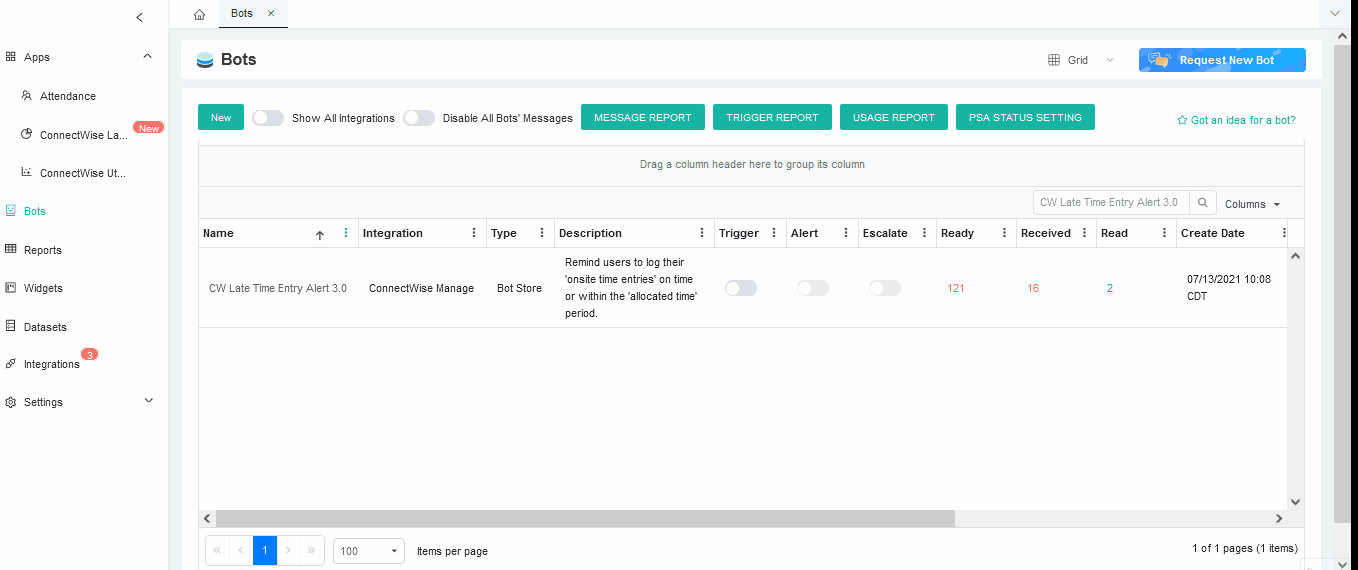
Task: Toggle Disable All Bots' Messages switch
Action: [419, 118]
